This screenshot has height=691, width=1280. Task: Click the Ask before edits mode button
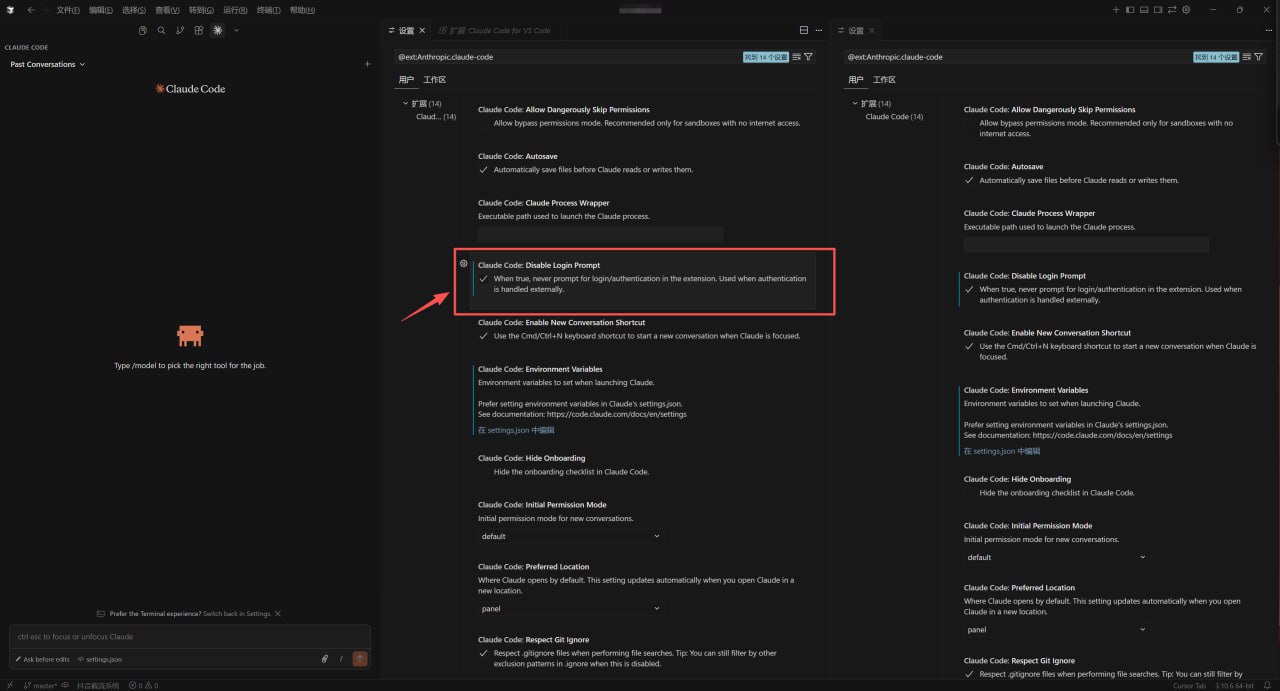coord(43,659)
